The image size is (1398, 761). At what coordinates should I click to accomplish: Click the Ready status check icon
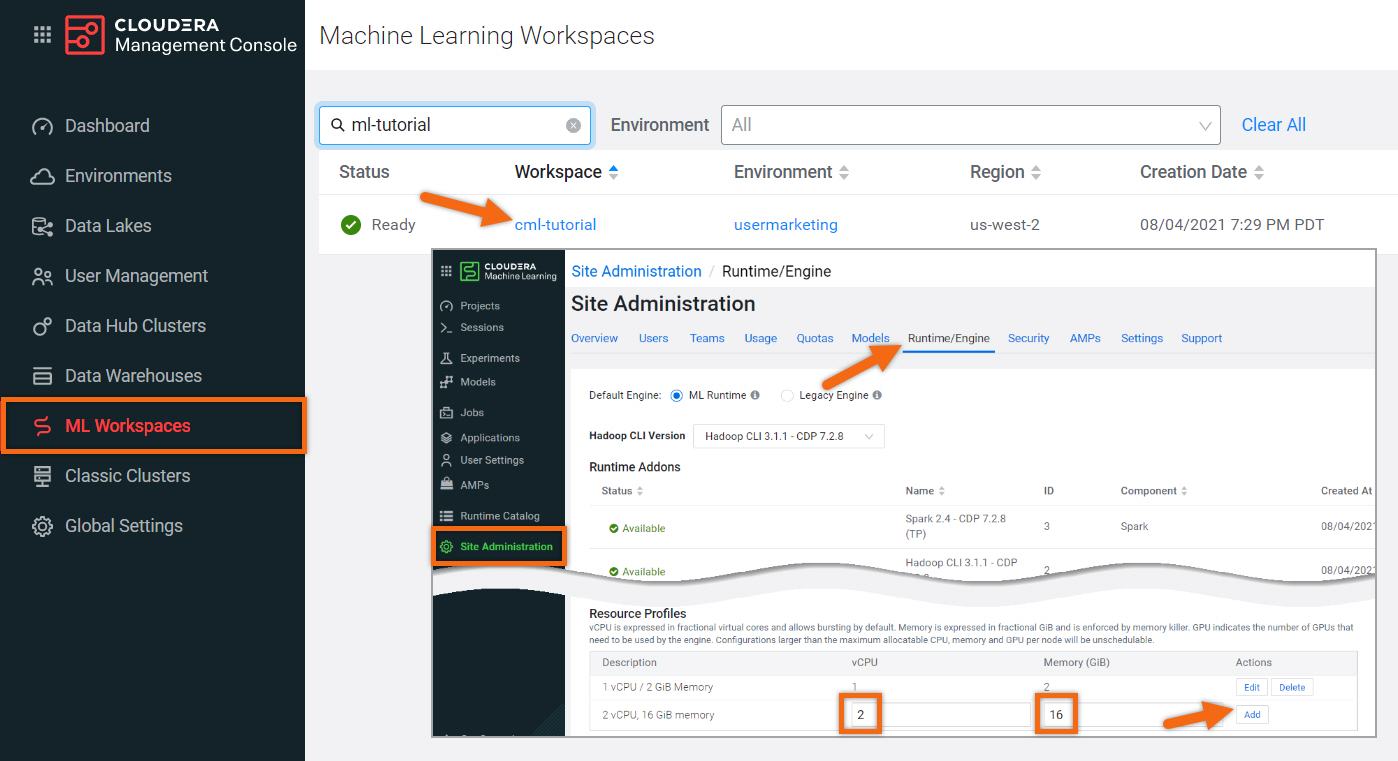(351, 225)
